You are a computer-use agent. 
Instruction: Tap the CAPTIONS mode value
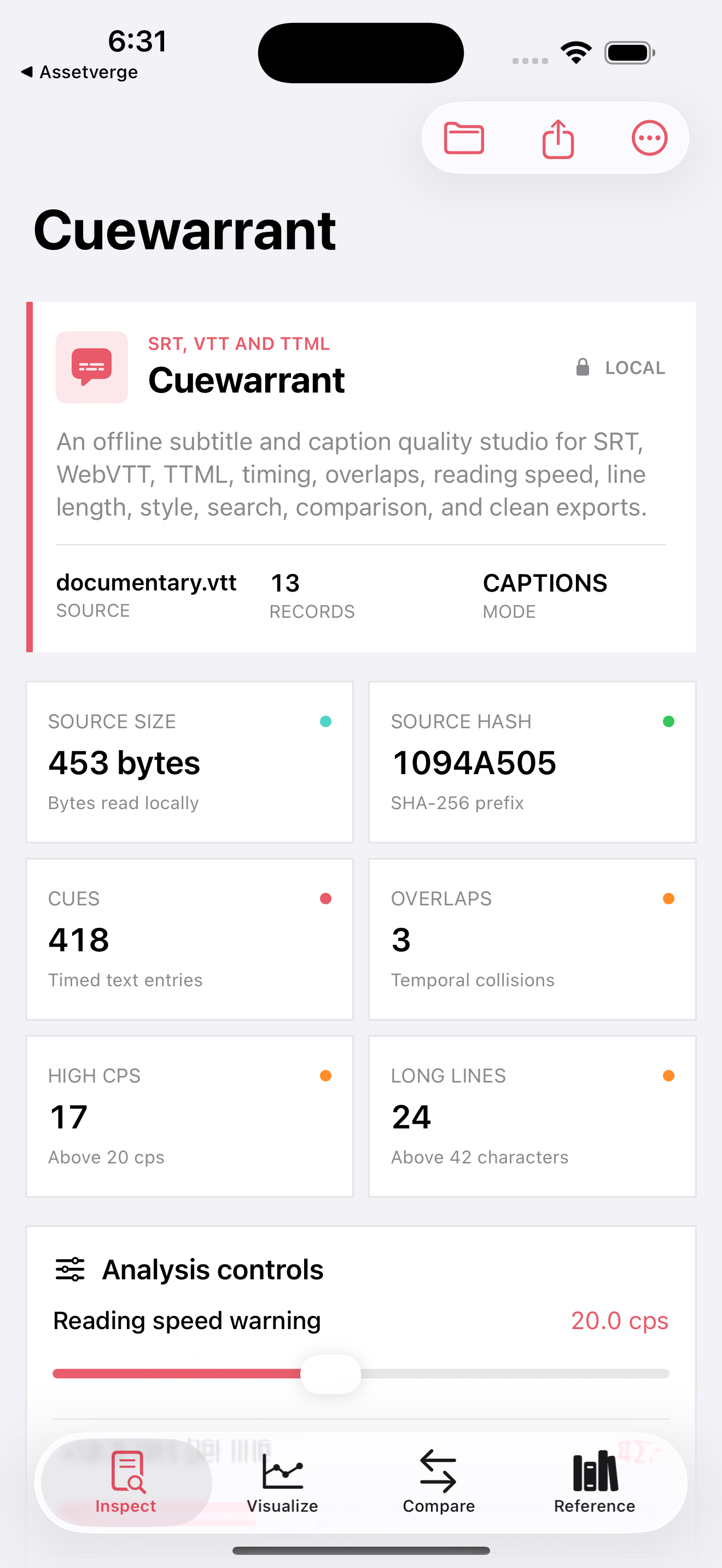pyautogui.click(x=545, y=583)
